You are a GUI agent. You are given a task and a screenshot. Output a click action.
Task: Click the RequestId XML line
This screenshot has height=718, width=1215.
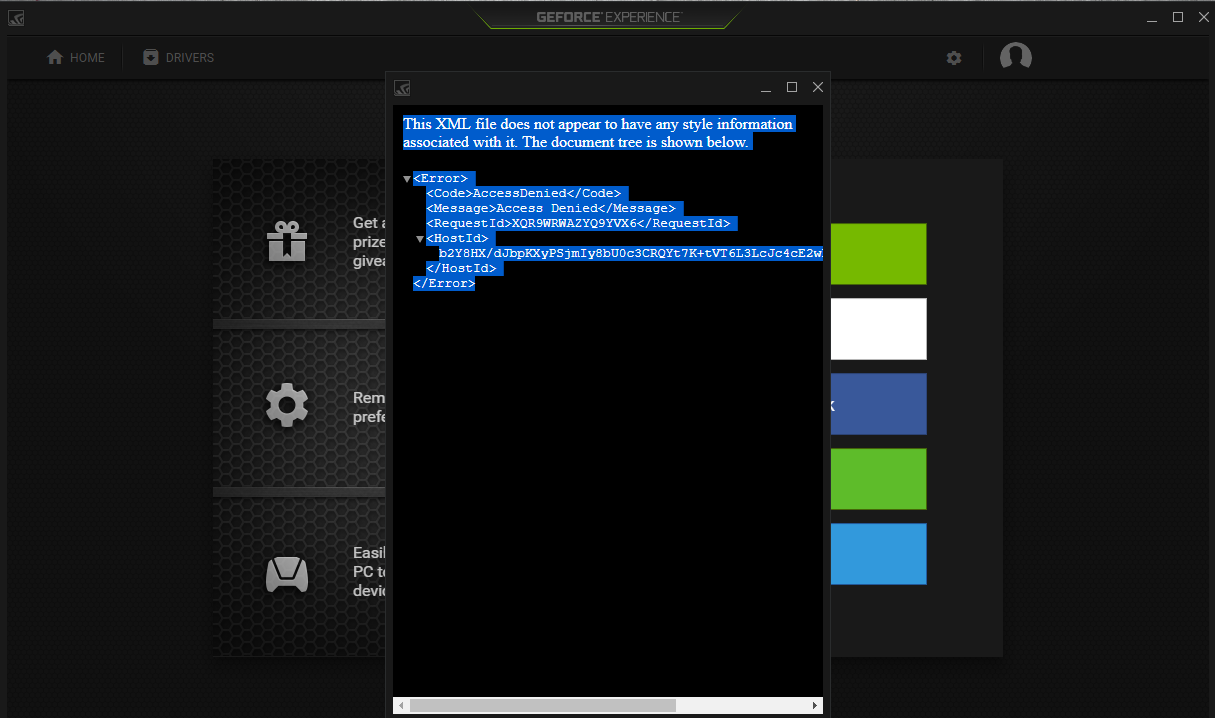click(581, 224)
